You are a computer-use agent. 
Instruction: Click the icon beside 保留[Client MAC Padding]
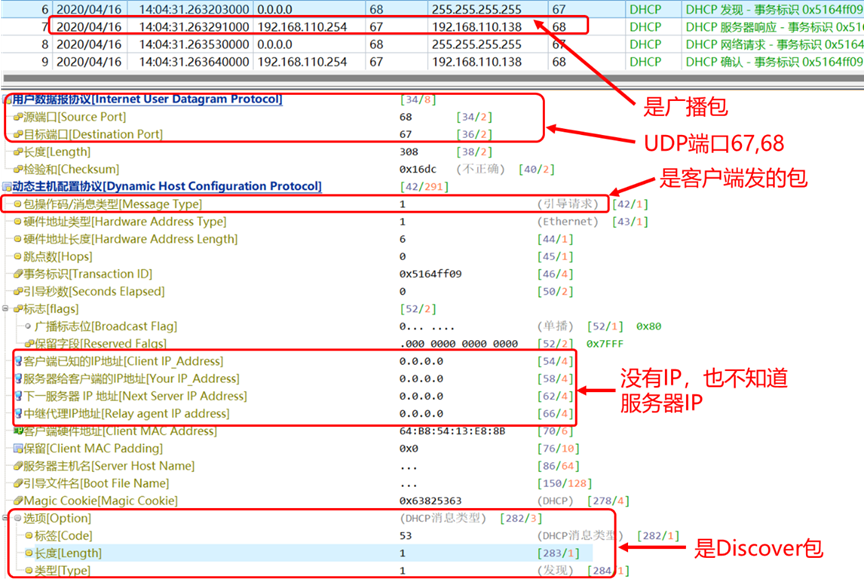tap(18, 448)
